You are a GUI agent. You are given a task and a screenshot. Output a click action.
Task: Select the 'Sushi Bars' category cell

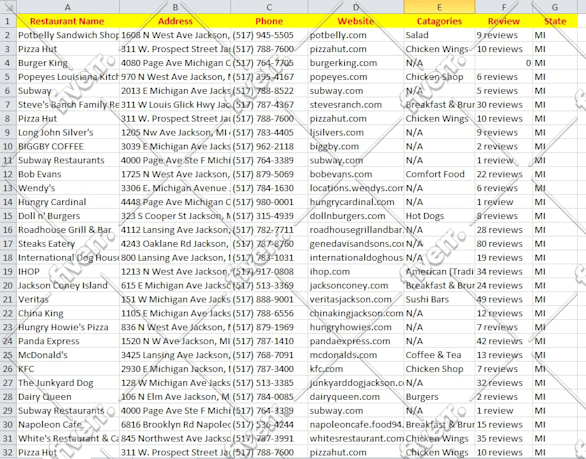pos(440,299)
